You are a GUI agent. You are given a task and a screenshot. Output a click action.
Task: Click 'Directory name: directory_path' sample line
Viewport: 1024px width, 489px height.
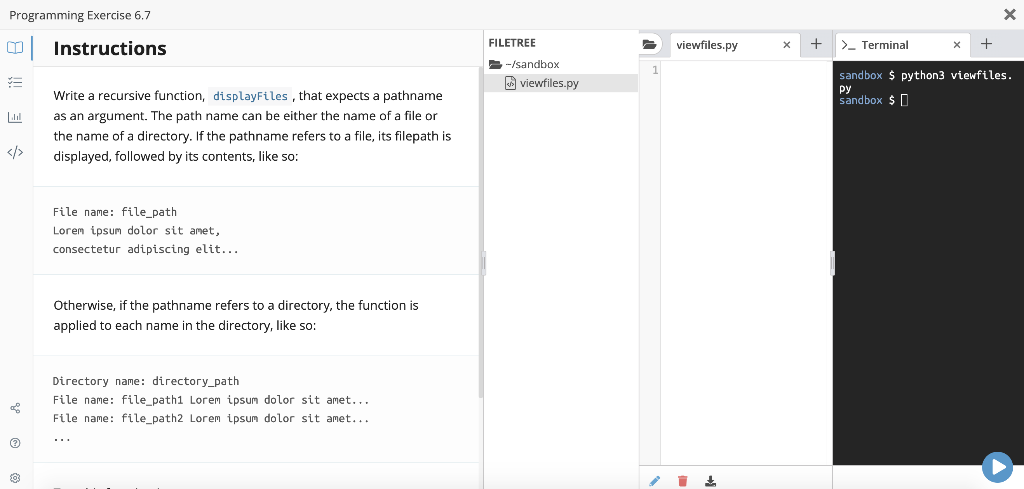[x=146, y=381]
